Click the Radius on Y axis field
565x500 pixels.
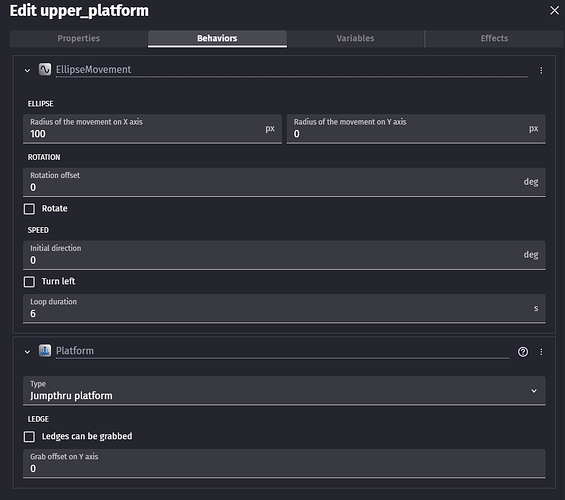click(416, 129)
